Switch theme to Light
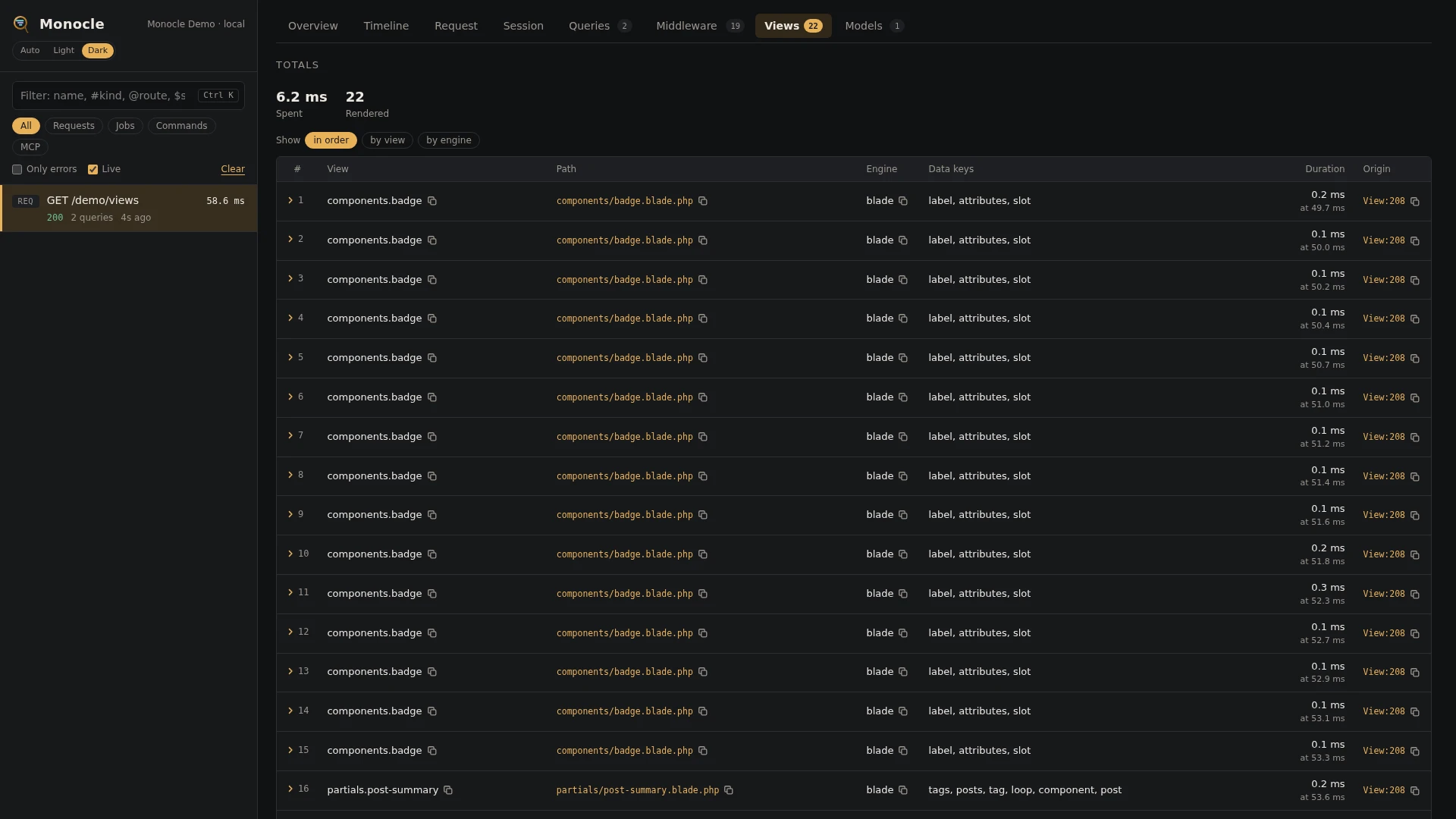The width and height of the screenshot is (1456, 819). click(x=64, y=51)
